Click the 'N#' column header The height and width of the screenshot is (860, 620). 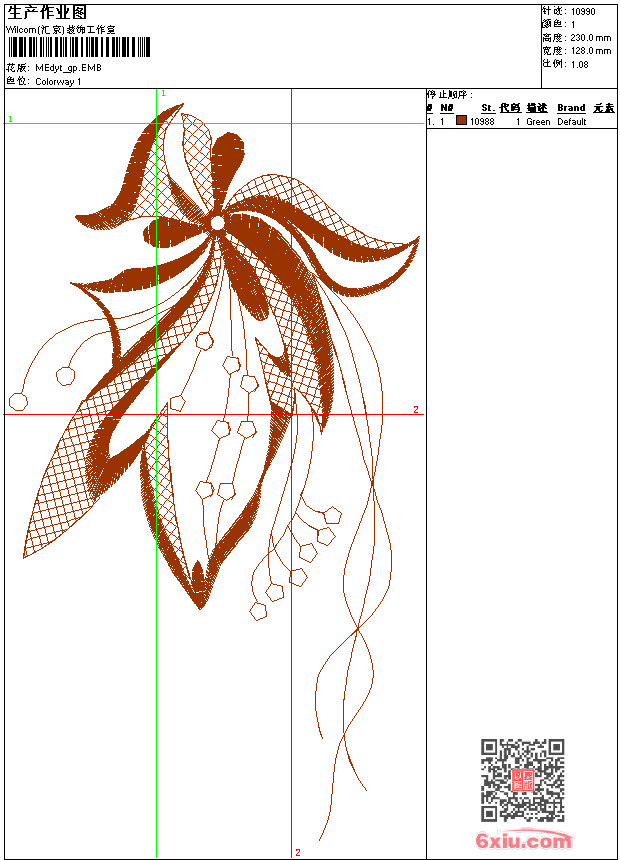(447, 108)
